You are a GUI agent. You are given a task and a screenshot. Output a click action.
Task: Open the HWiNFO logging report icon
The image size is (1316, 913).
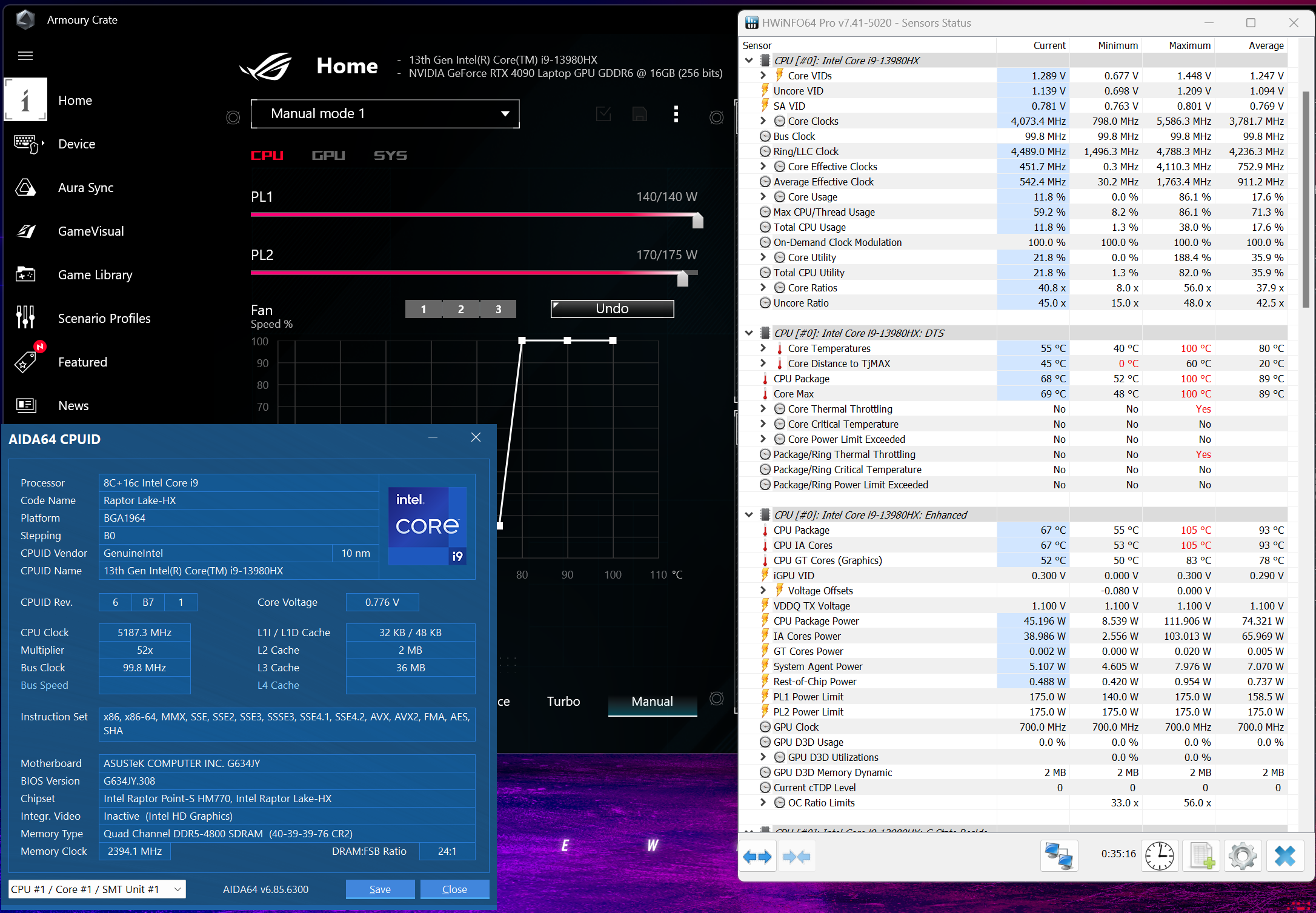[1201, 855]
